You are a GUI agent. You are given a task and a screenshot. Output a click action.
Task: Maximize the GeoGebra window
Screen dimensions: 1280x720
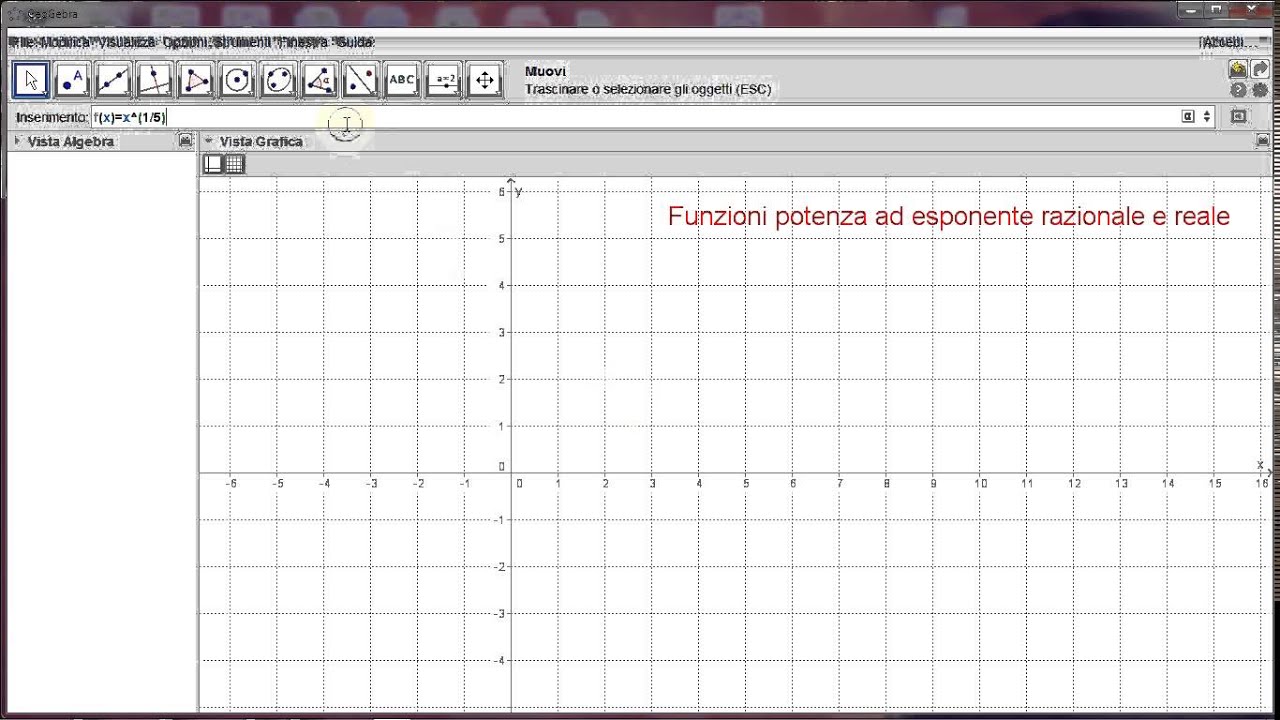(1216, 9)
